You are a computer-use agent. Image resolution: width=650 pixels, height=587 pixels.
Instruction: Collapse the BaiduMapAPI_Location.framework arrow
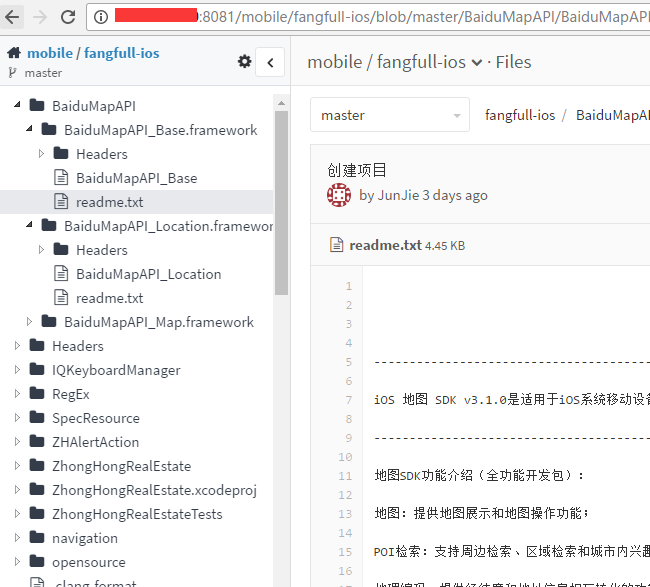[x=29, y=225]
